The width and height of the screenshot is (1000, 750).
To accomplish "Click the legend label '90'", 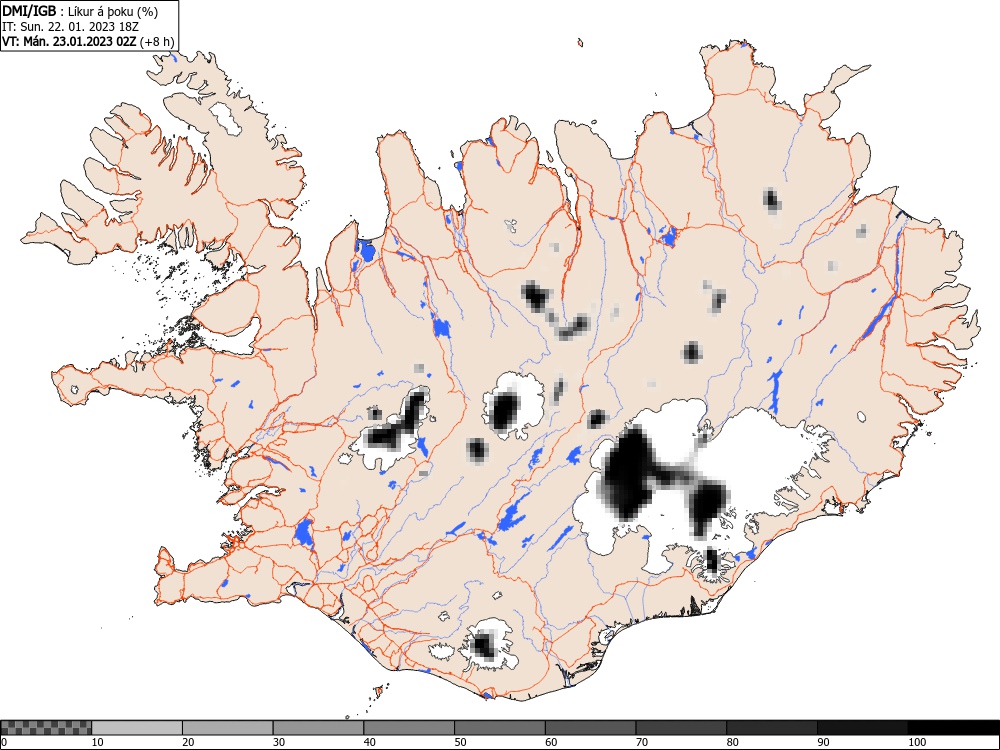I will (x=823, y=742).
